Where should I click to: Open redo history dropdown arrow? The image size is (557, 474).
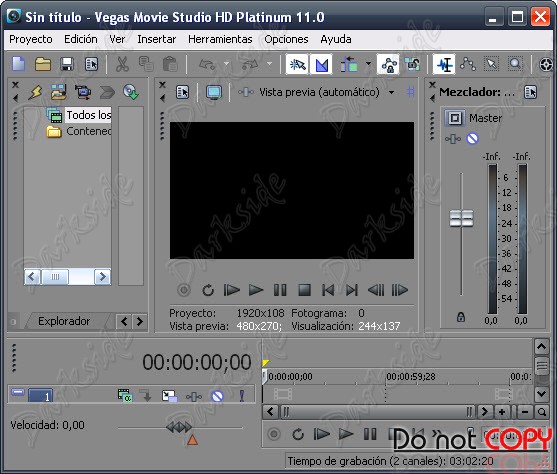(269, 64)
